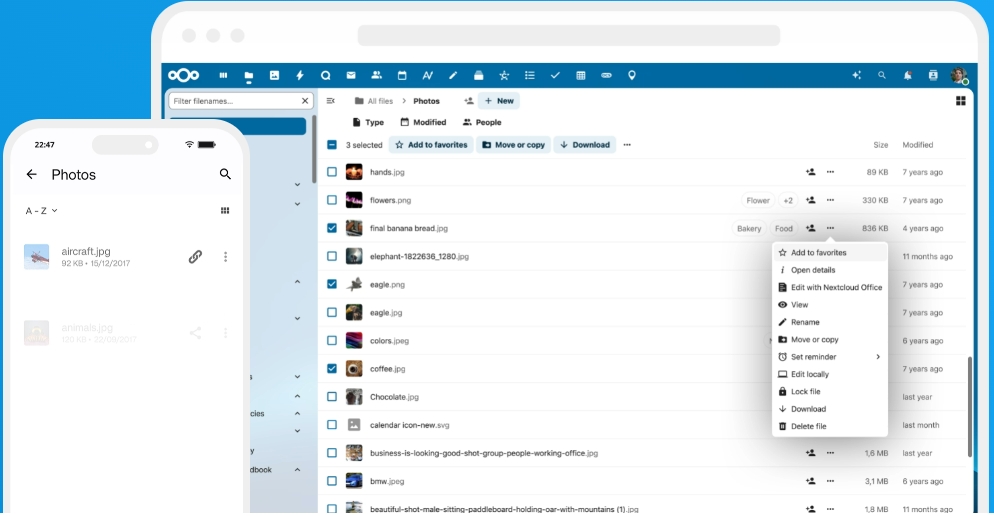Open user avatar account menu
The height and width of the screenshot is (516, 994).
click(958, 75)
